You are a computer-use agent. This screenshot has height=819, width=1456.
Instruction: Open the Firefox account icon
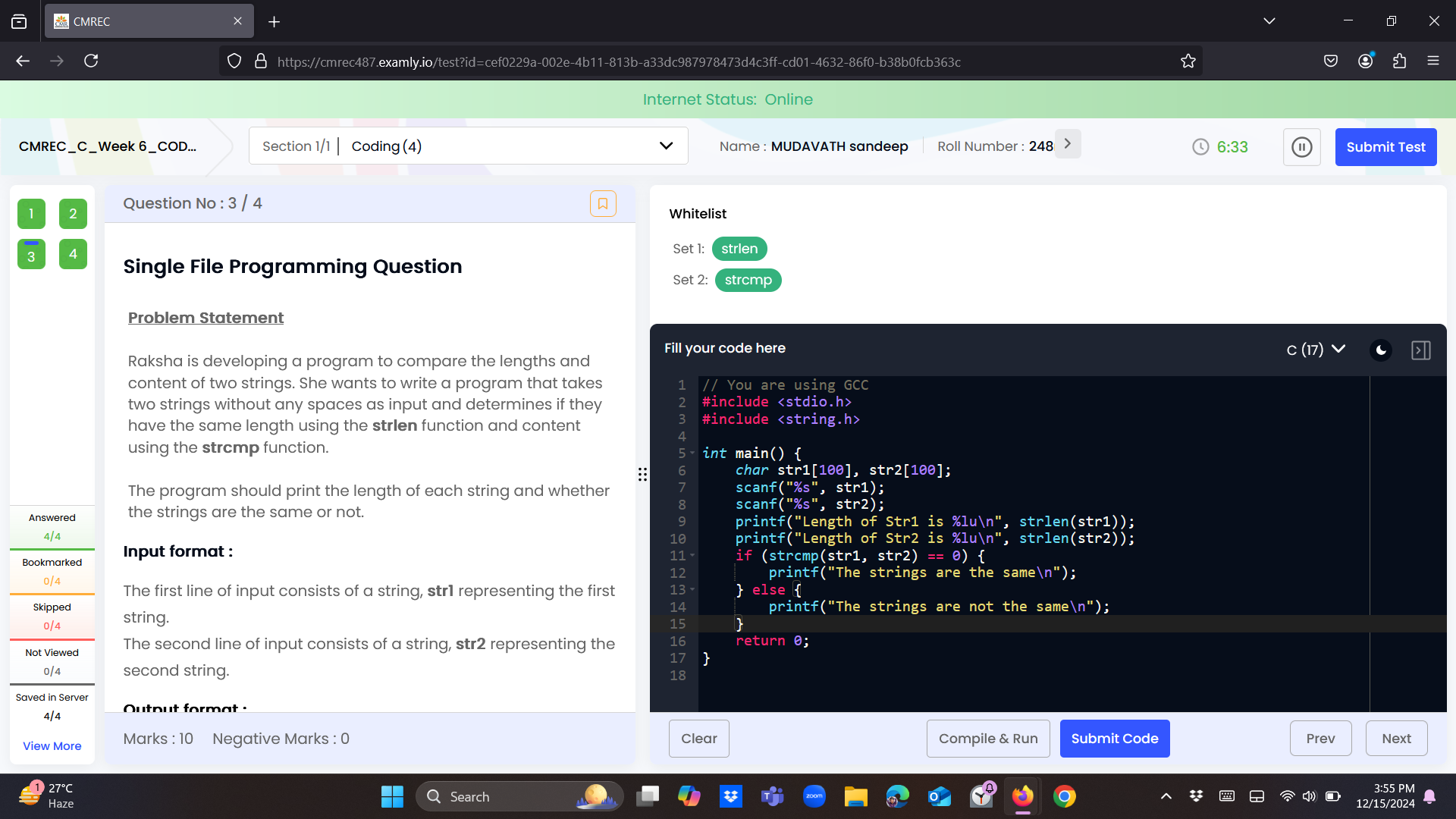pos(1366,61)
